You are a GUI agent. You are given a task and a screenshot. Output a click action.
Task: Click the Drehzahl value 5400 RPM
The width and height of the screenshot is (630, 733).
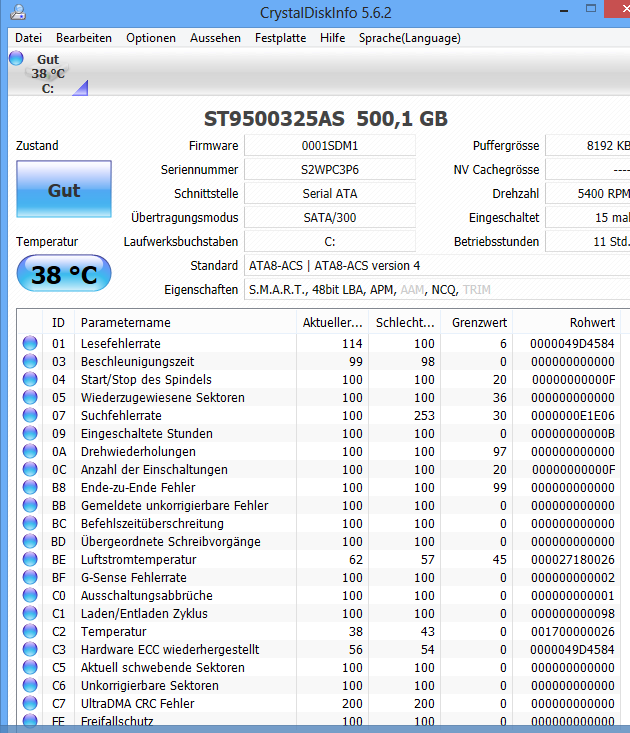click(x=588, y=194)
